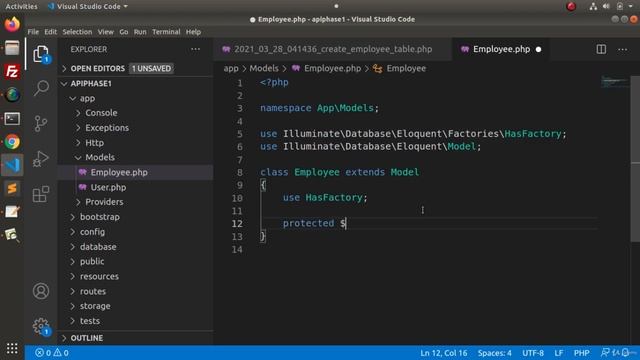Open the Manage gear icon
Image resolution: width=640 pixels, height=360 pixels.
pyautogui.click(x=41, y=326)
